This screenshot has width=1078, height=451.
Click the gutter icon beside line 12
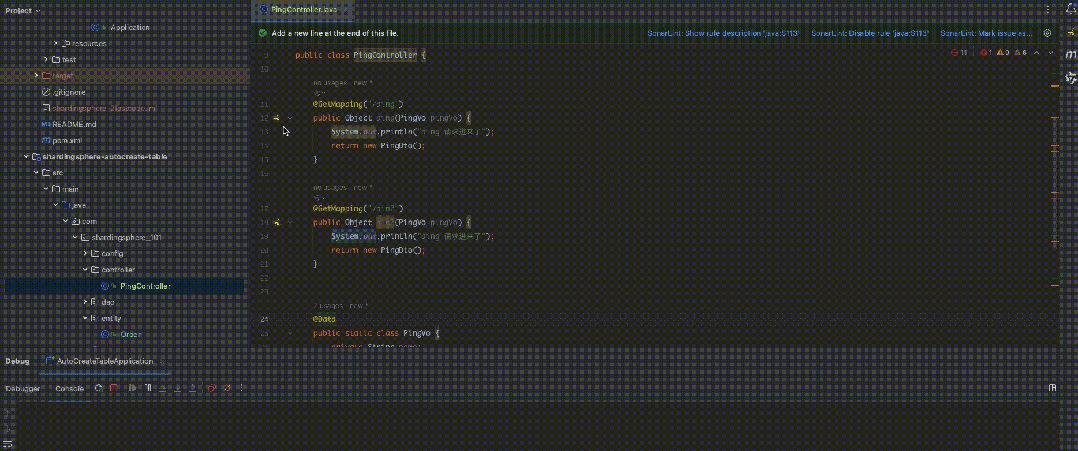coord(276,117)
